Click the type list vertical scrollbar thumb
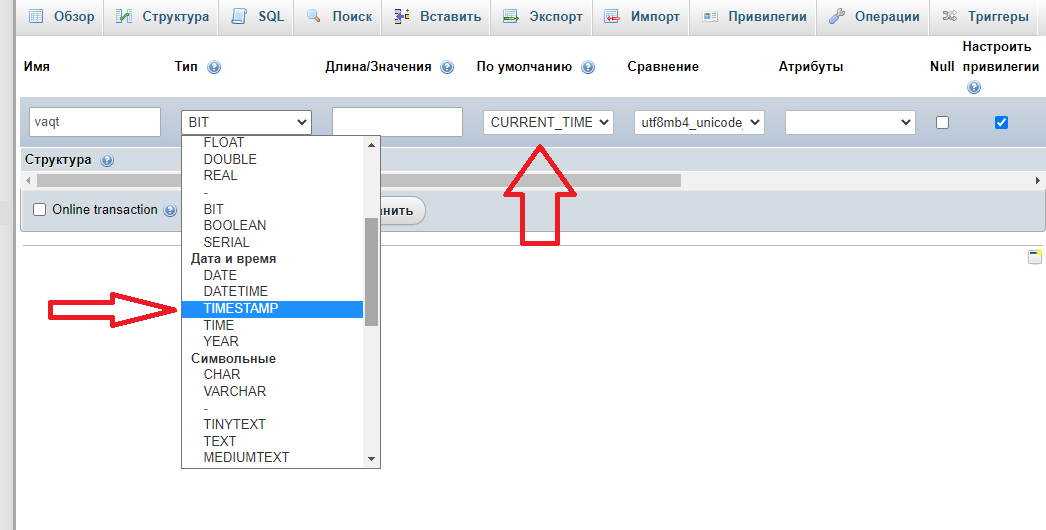The width and height of the screenshot is (1046, 530). (371, 270)
